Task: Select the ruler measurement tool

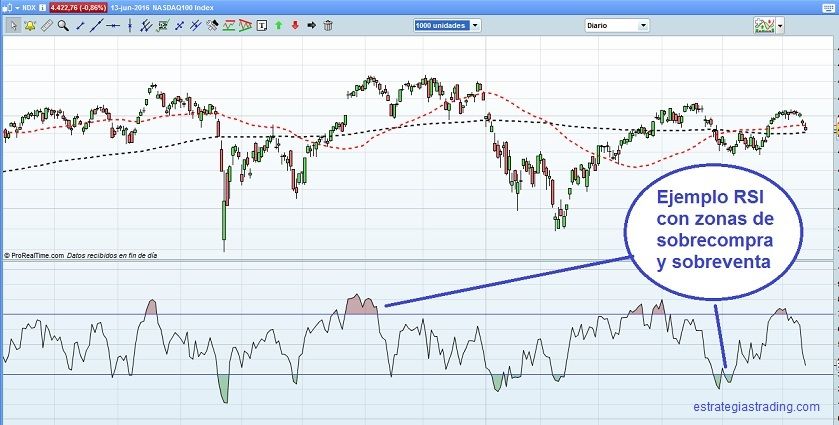Action: (46, 25)
